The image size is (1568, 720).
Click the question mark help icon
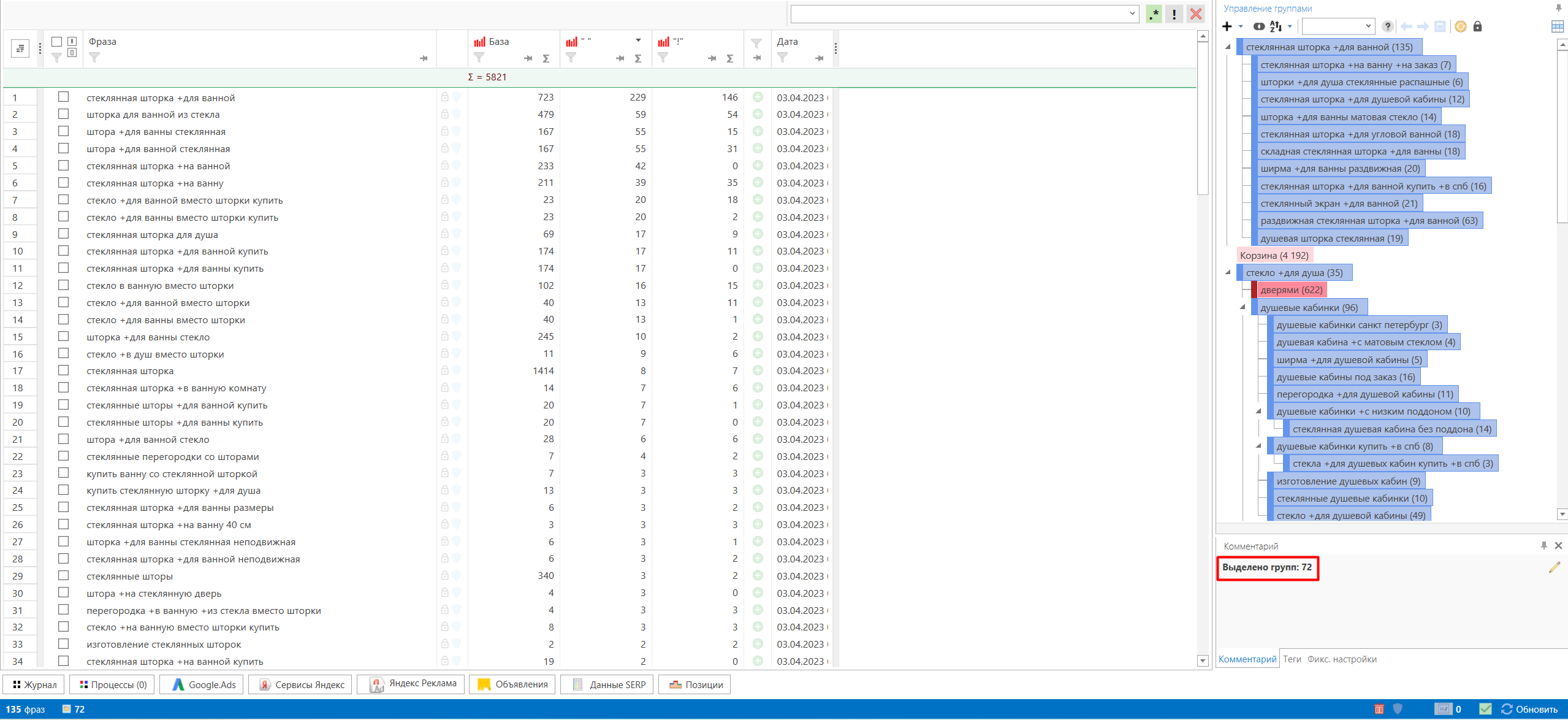[1388, 26]
